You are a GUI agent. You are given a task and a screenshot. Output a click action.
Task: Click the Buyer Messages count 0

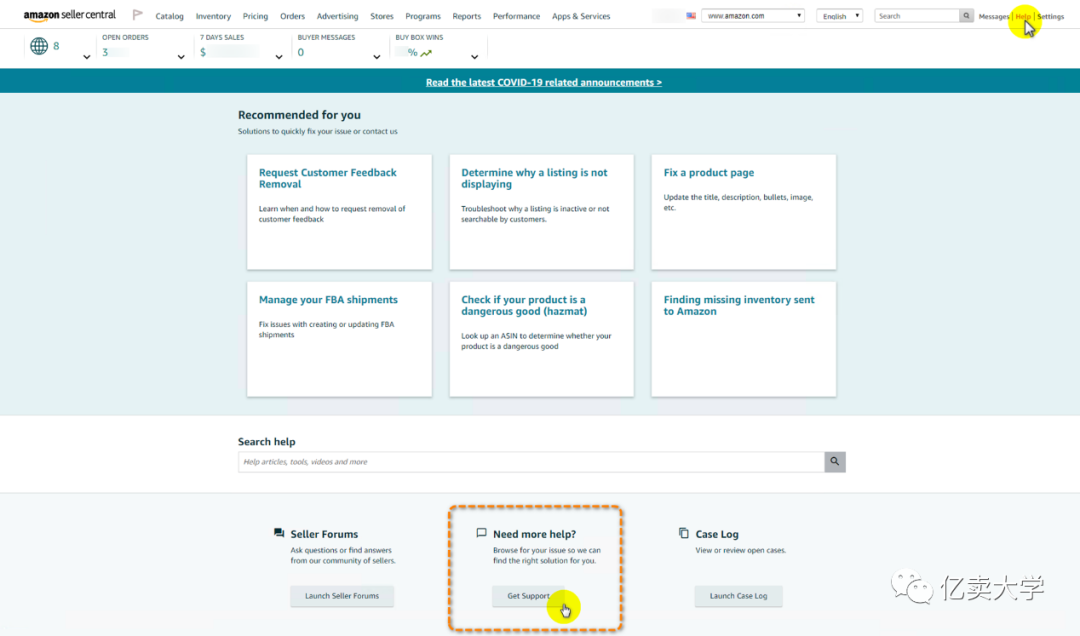(x=300, y=52)
